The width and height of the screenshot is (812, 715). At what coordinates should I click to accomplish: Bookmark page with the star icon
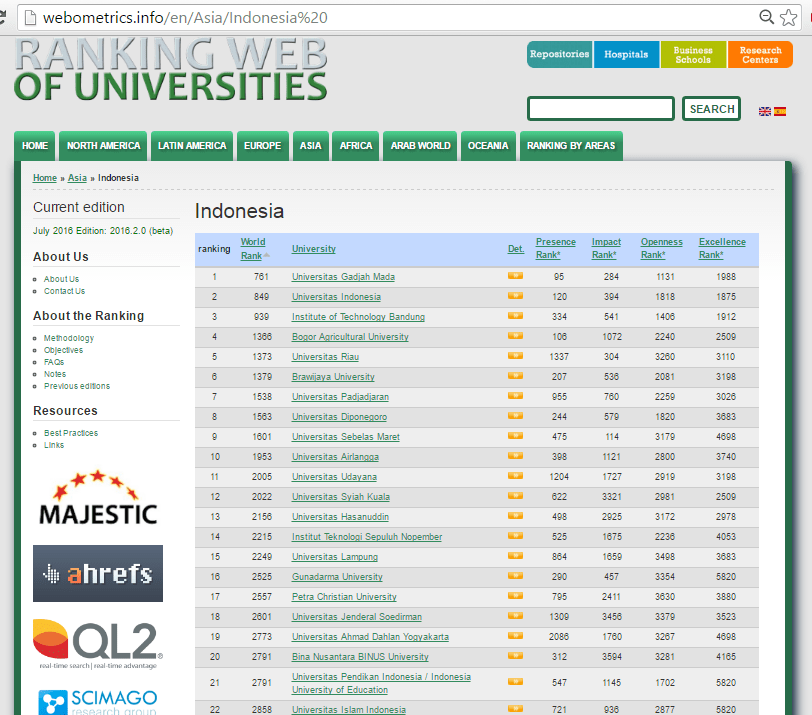[788, 18]
